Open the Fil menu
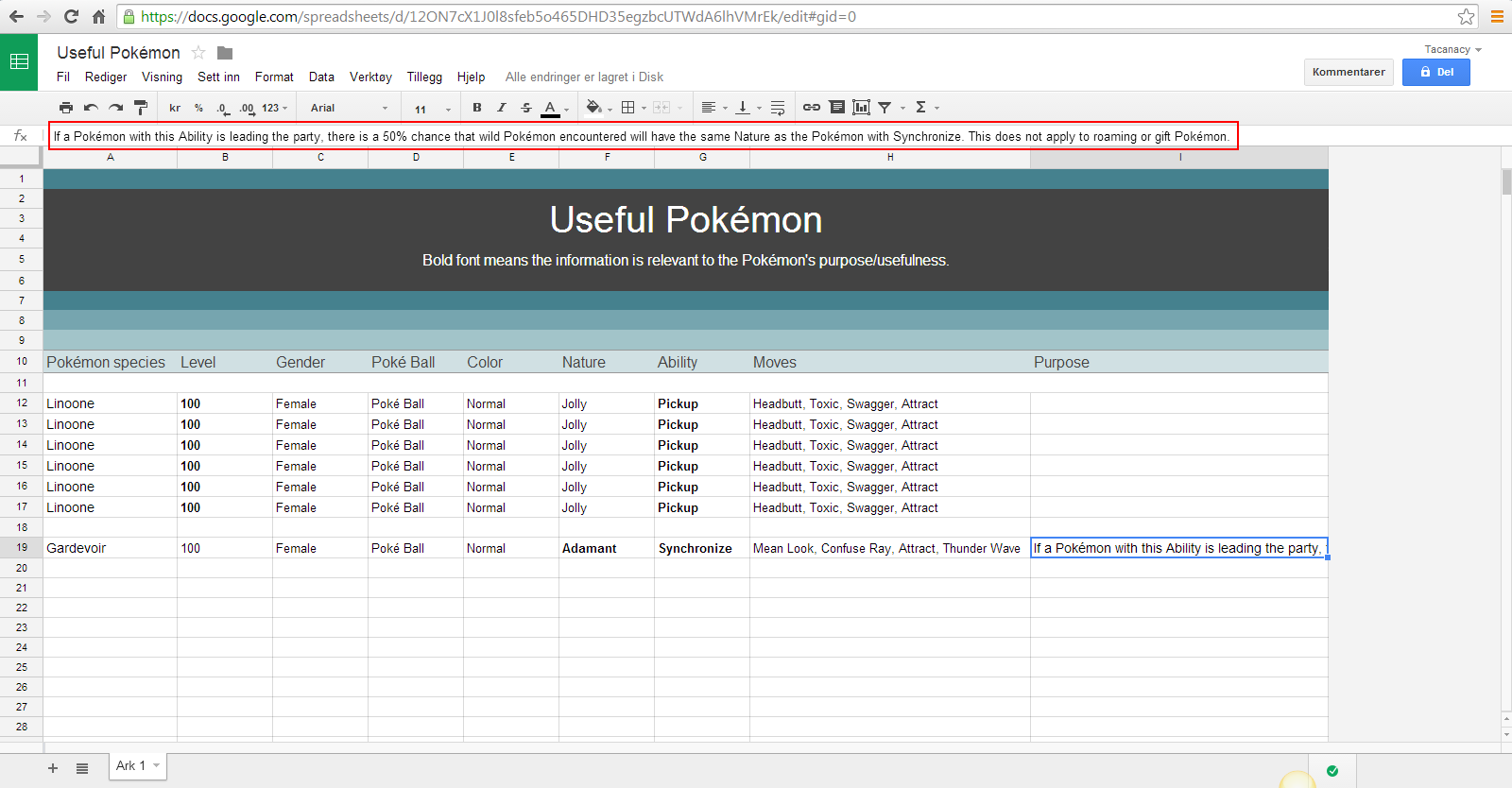 [63, 77]
